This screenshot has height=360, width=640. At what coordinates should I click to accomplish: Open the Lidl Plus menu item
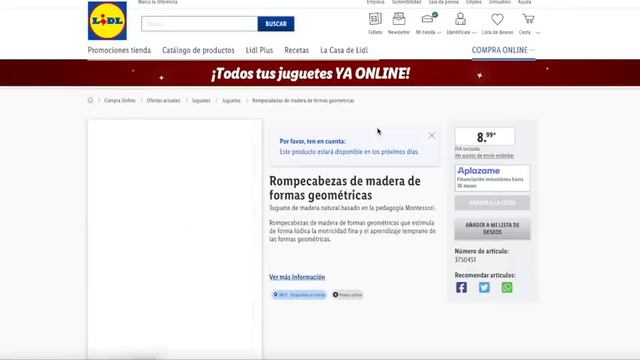[259, 50]
